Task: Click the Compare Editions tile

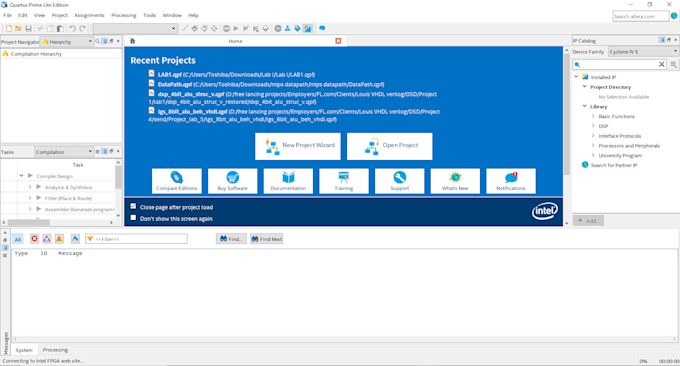Action: 177,181
